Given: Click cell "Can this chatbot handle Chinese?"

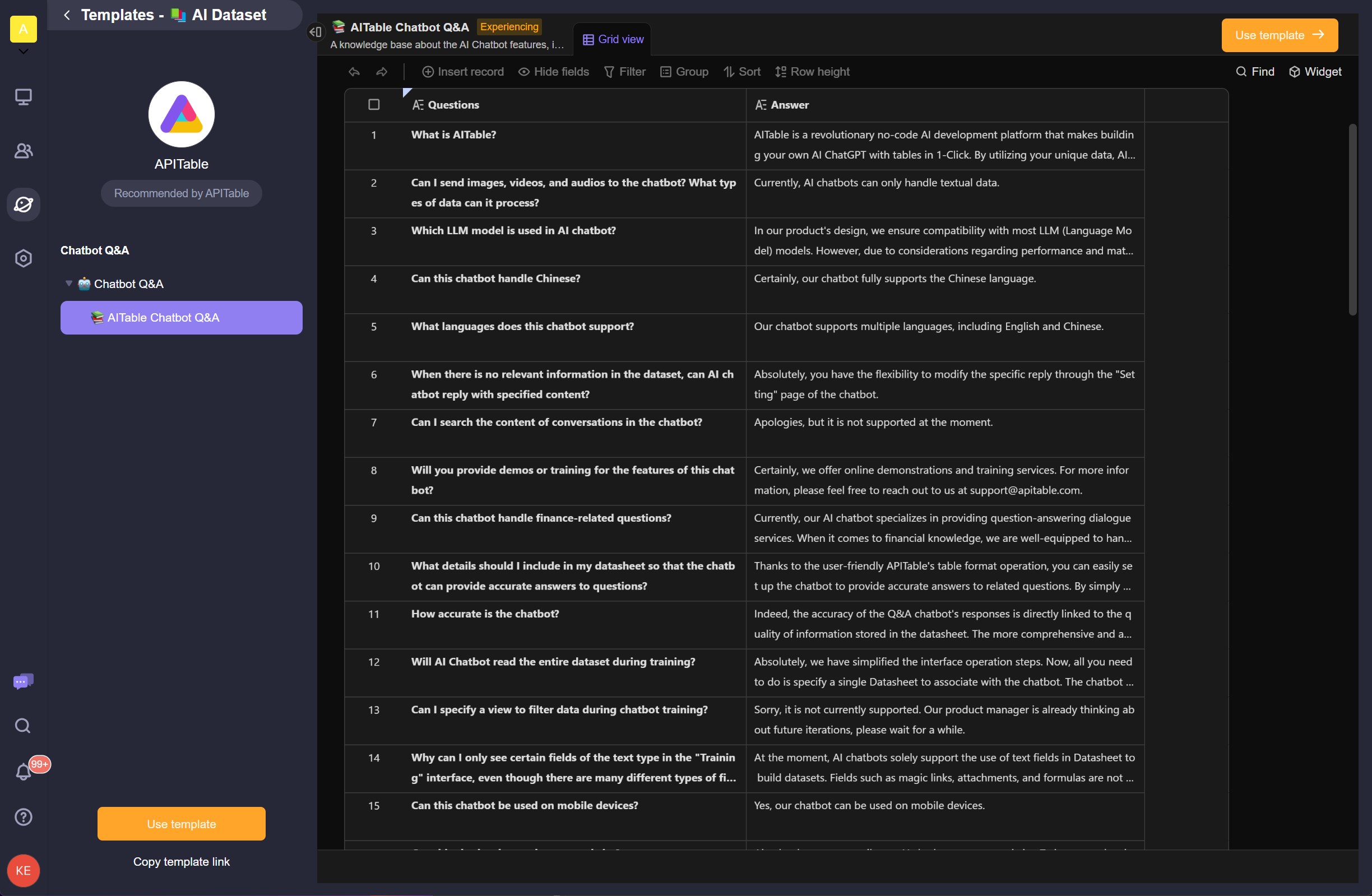Looking at the screenshot, I should [574, 289].
